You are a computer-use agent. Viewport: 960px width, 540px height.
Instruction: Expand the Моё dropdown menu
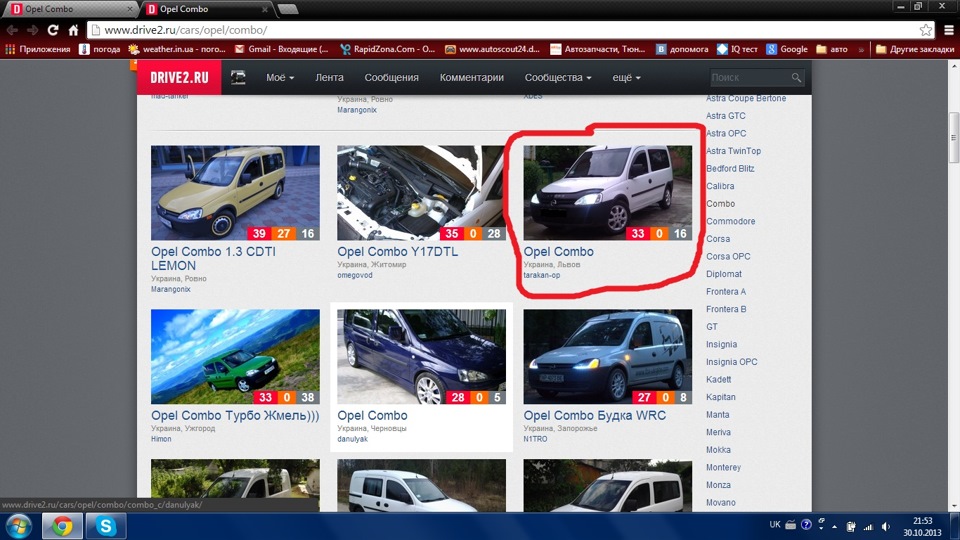[280, 78]
